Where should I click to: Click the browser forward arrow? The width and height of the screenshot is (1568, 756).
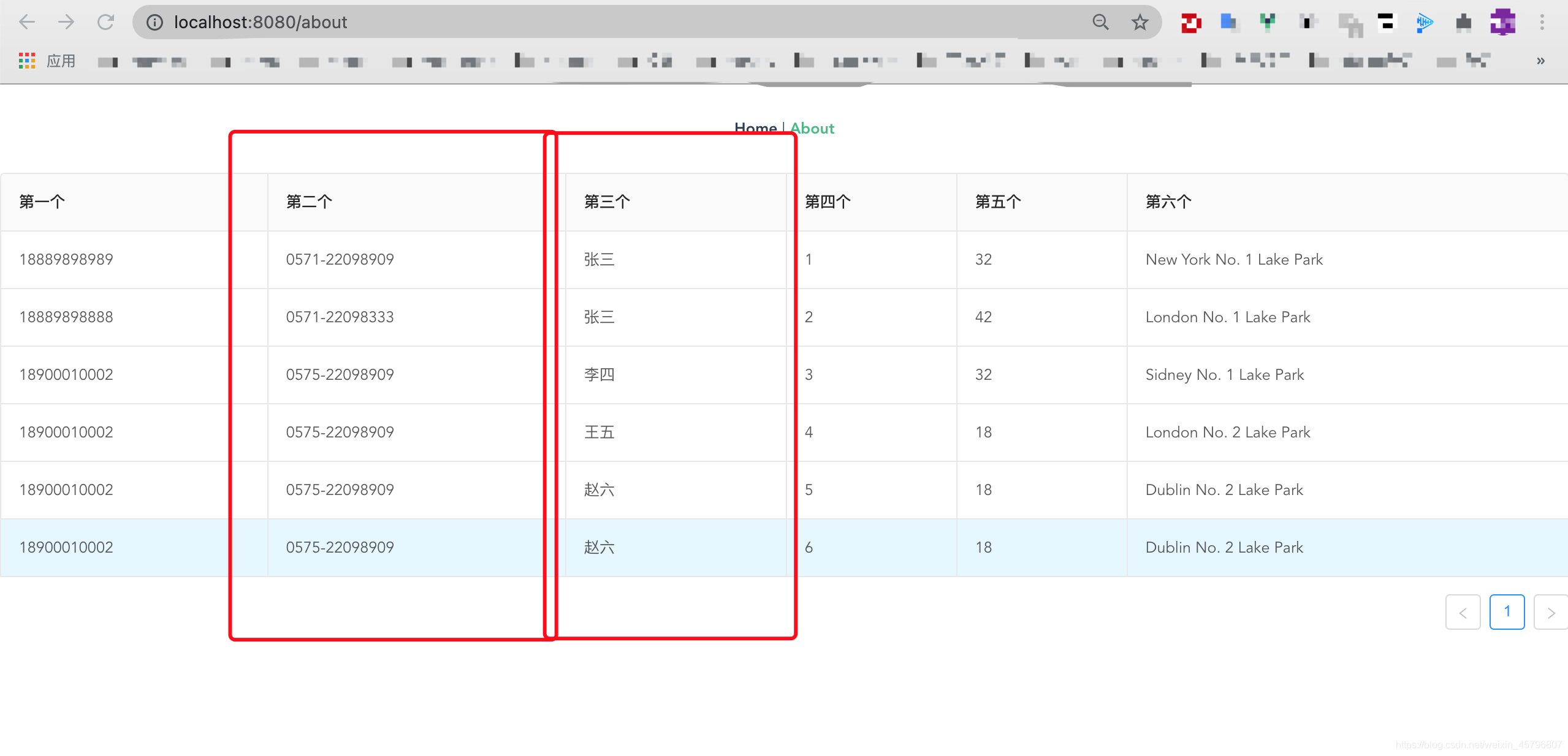(66, 23)
